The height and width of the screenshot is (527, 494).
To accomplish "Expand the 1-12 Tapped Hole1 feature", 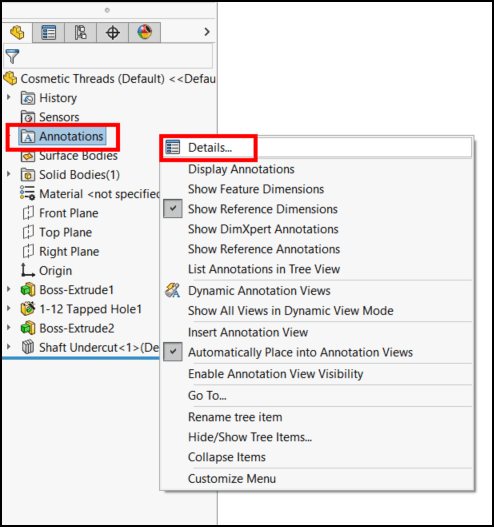I will pos(9,308).
